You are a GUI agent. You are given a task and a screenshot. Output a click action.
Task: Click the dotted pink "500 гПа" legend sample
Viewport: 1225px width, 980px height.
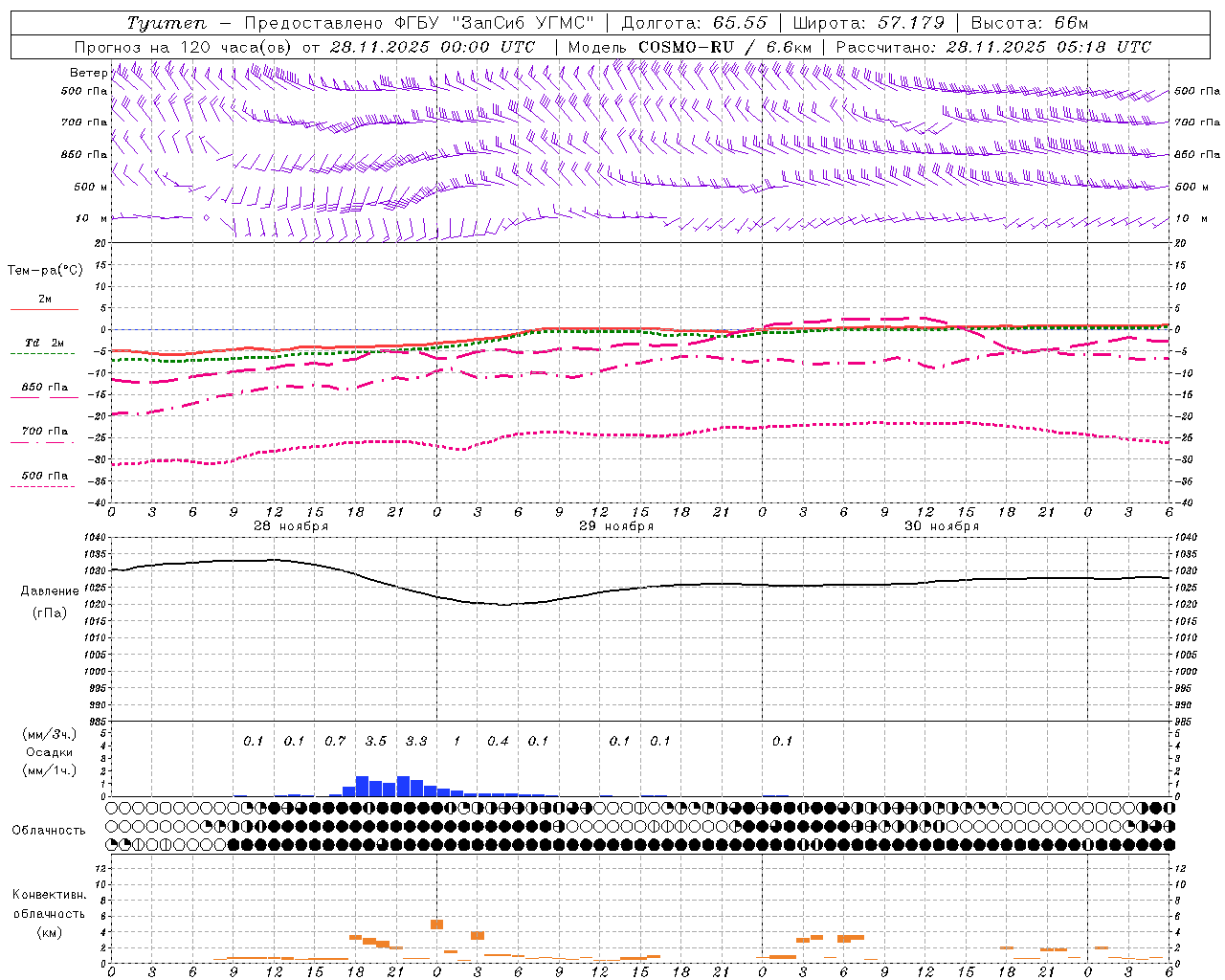tap(43, 487)
